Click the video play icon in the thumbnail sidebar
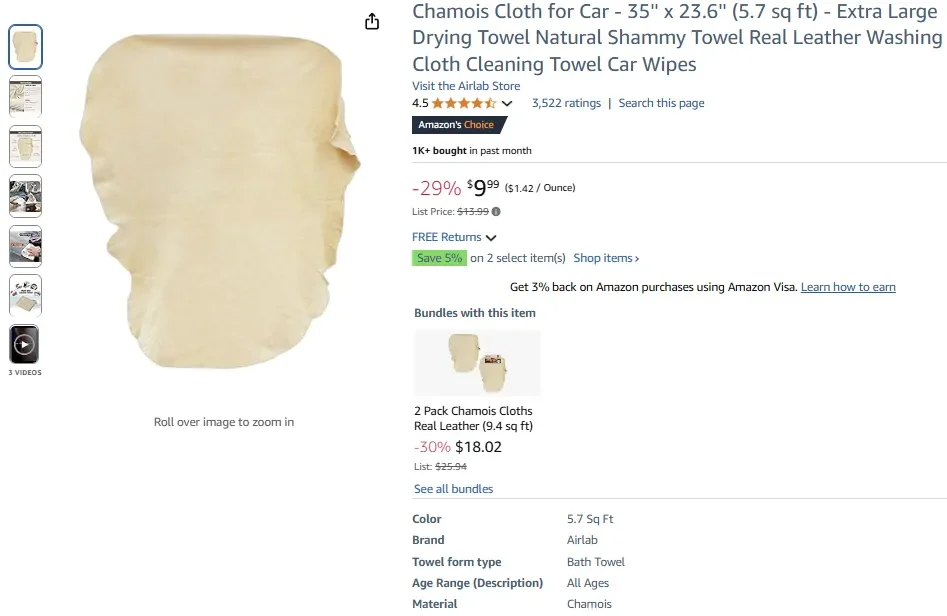947x616 pixels. pyautogui.click(x=24, y=345)
